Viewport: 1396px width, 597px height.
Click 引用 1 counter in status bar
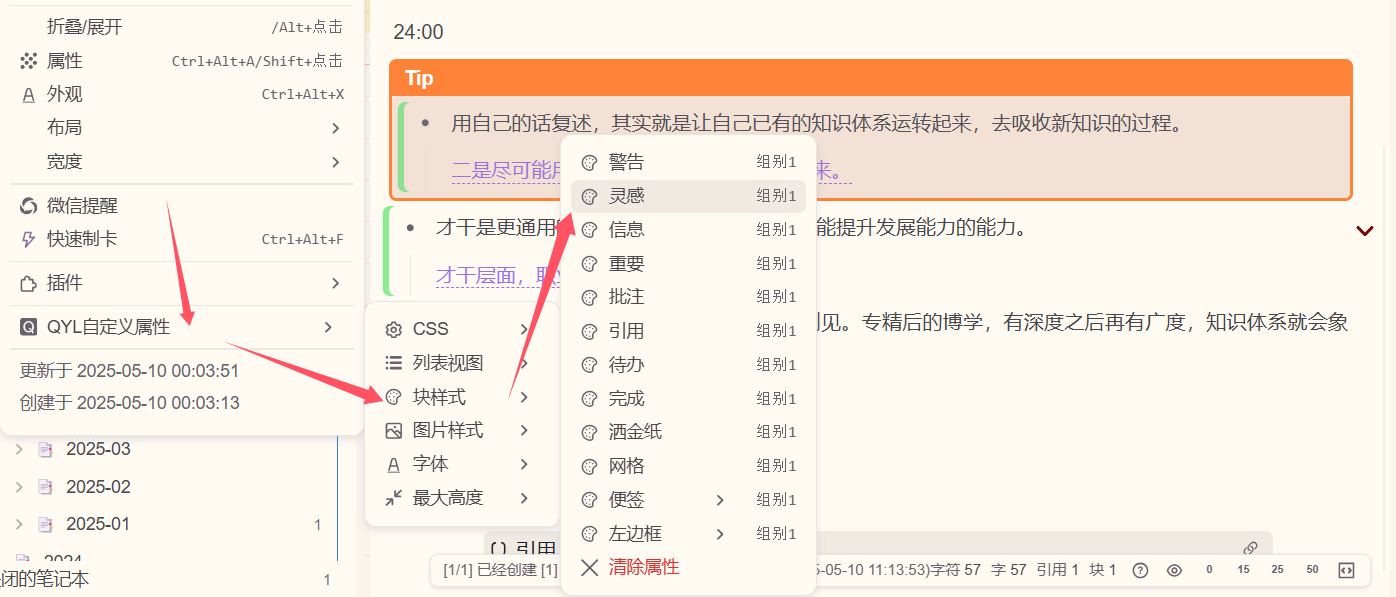click(x=1058, y=570)
